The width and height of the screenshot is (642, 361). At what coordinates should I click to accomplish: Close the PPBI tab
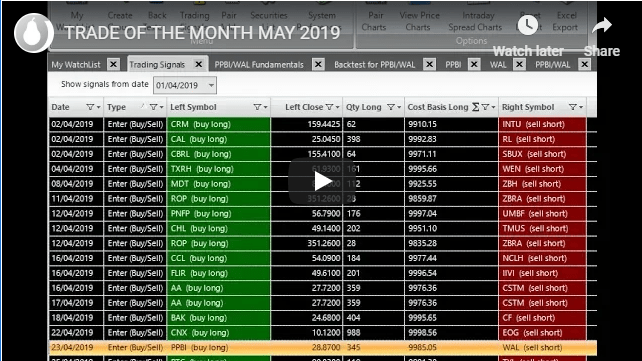pyautogui.click(x=474, y=64)
